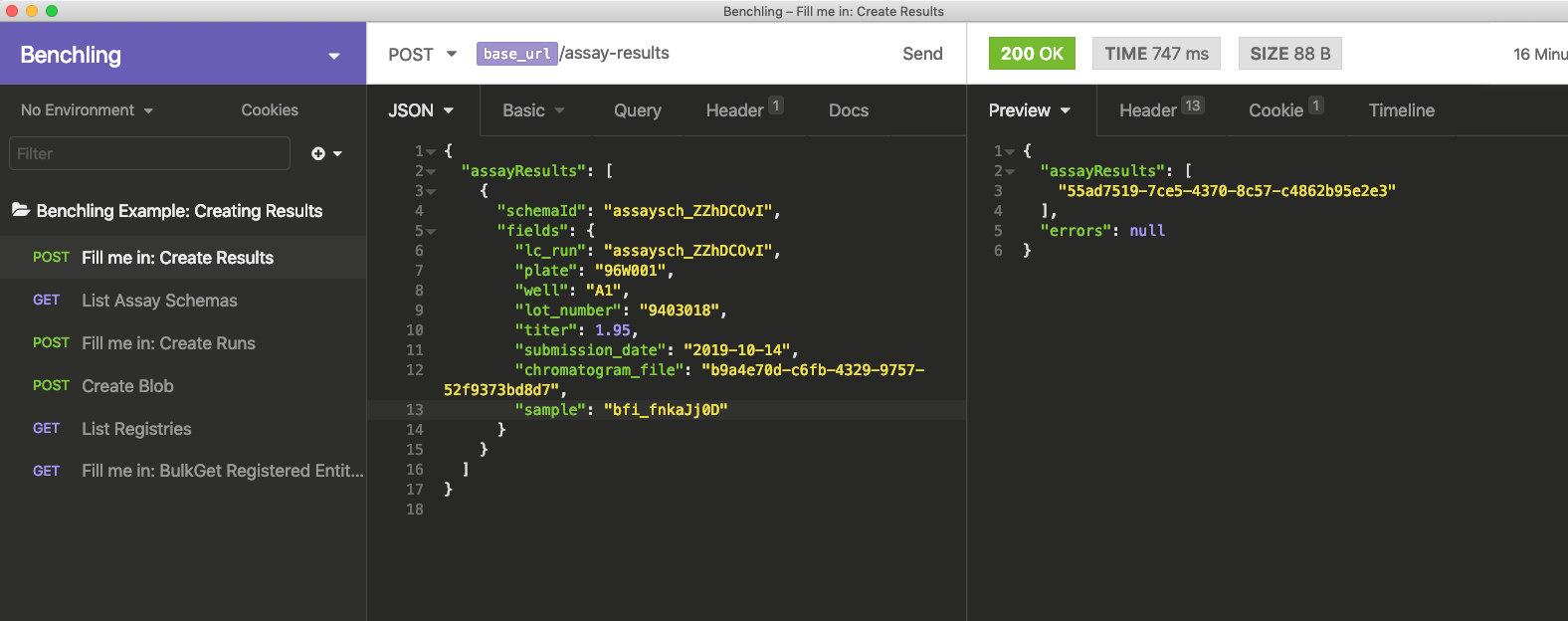This screenshot has height=621, width=1568.
Task: Click the 200 OK status badge
Action: tap(1032, 54)
